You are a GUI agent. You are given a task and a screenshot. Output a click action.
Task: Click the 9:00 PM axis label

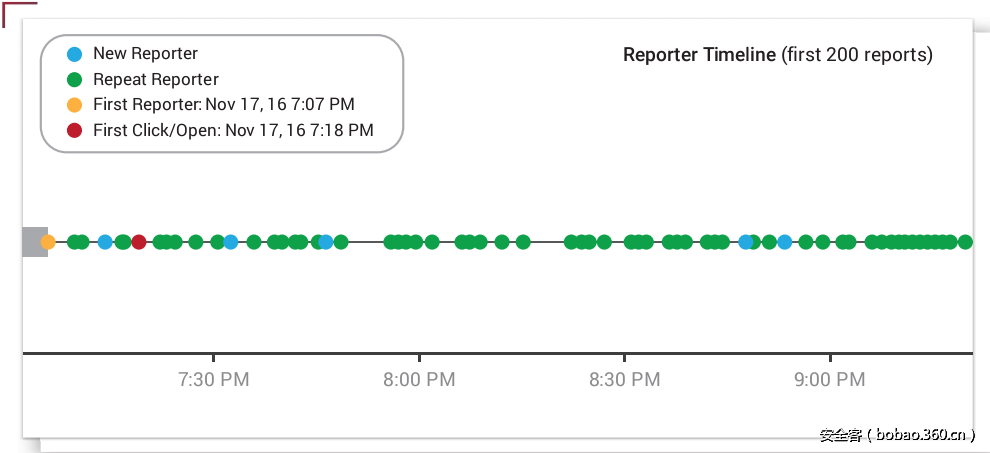pyautogui.click(x=830, y=380)
